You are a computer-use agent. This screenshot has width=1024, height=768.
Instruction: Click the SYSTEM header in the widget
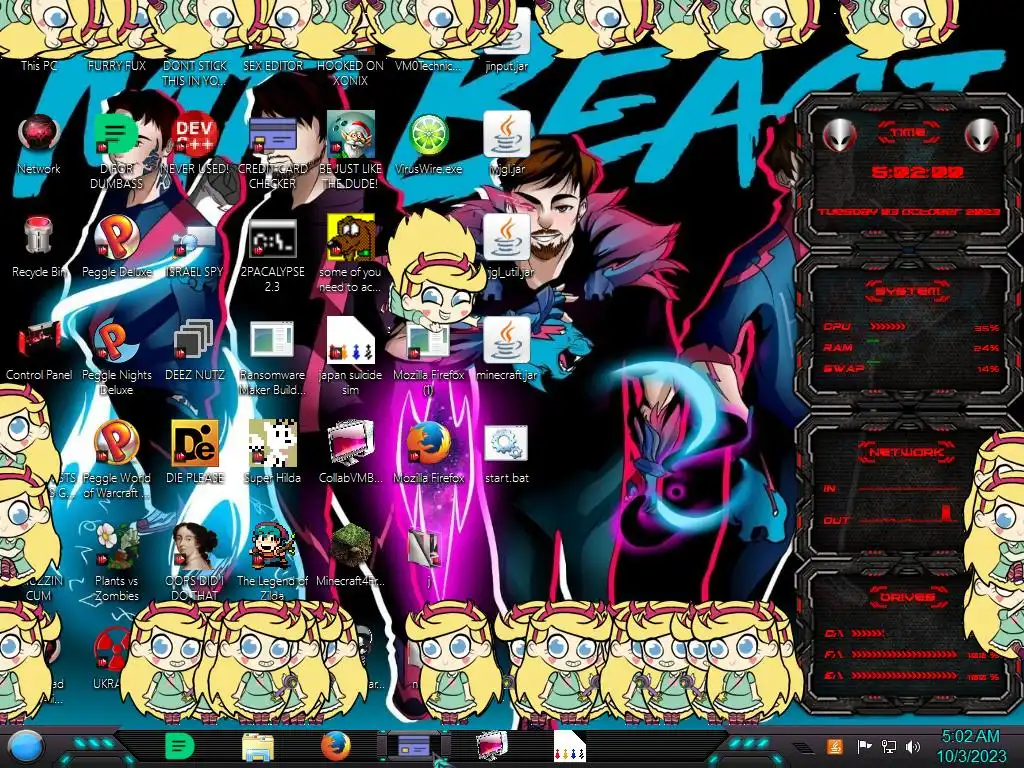(908, 291)
